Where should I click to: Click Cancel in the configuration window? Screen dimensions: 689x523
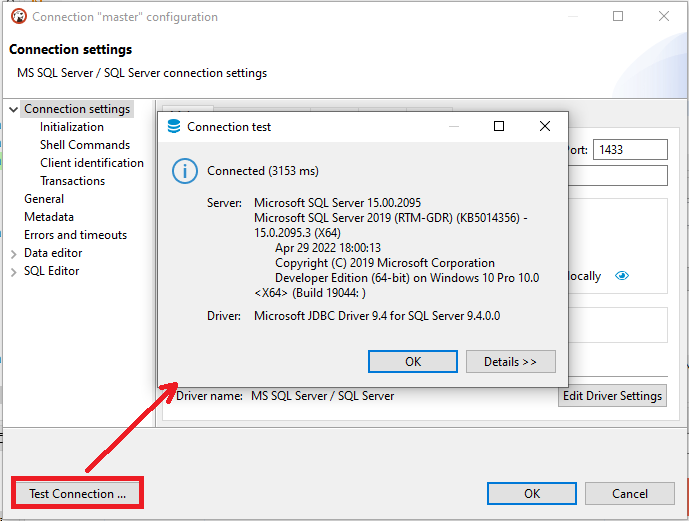(630, 494)
